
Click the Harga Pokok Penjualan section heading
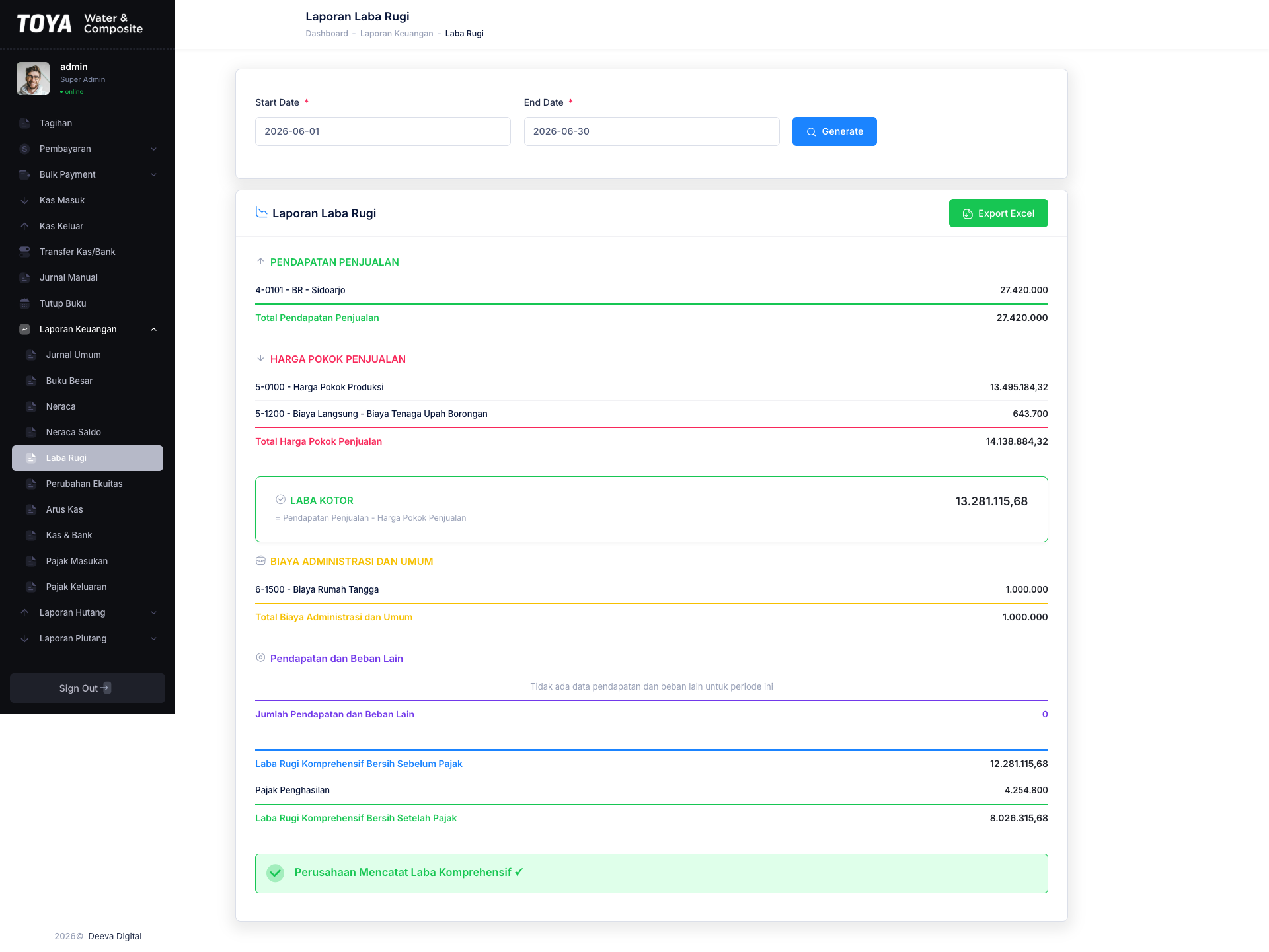pos(338,359)
